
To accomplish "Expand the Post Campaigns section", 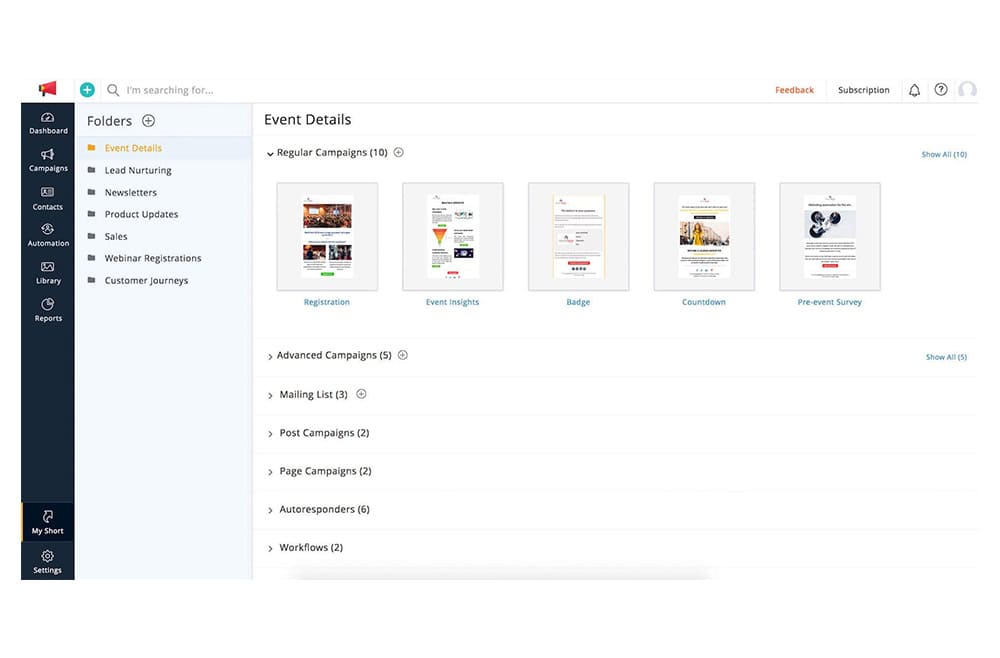I will click(270, 434).
